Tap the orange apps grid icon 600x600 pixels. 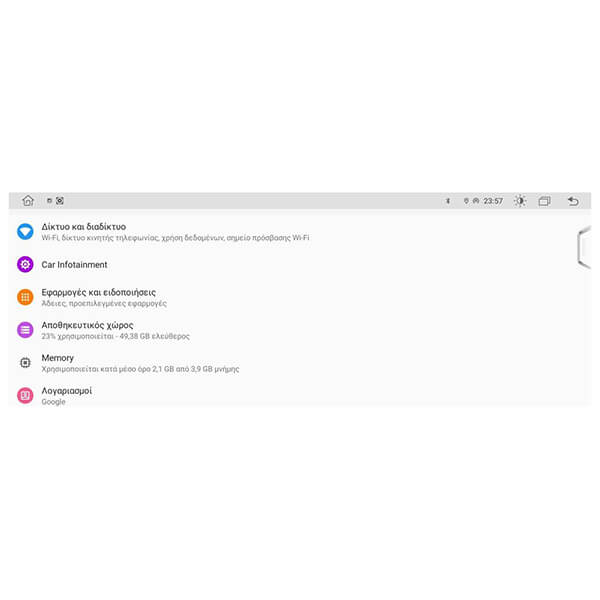tap(25, 297)
